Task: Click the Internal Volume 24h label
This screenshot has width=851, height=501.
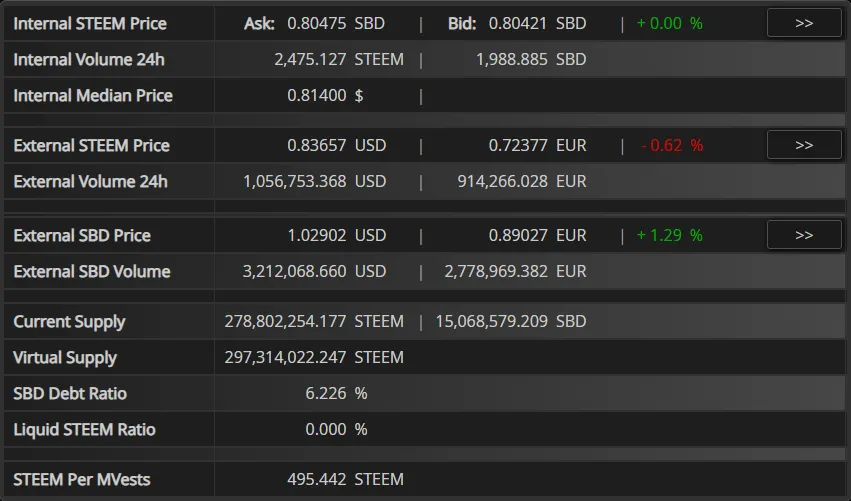Action: pos(89,59)
